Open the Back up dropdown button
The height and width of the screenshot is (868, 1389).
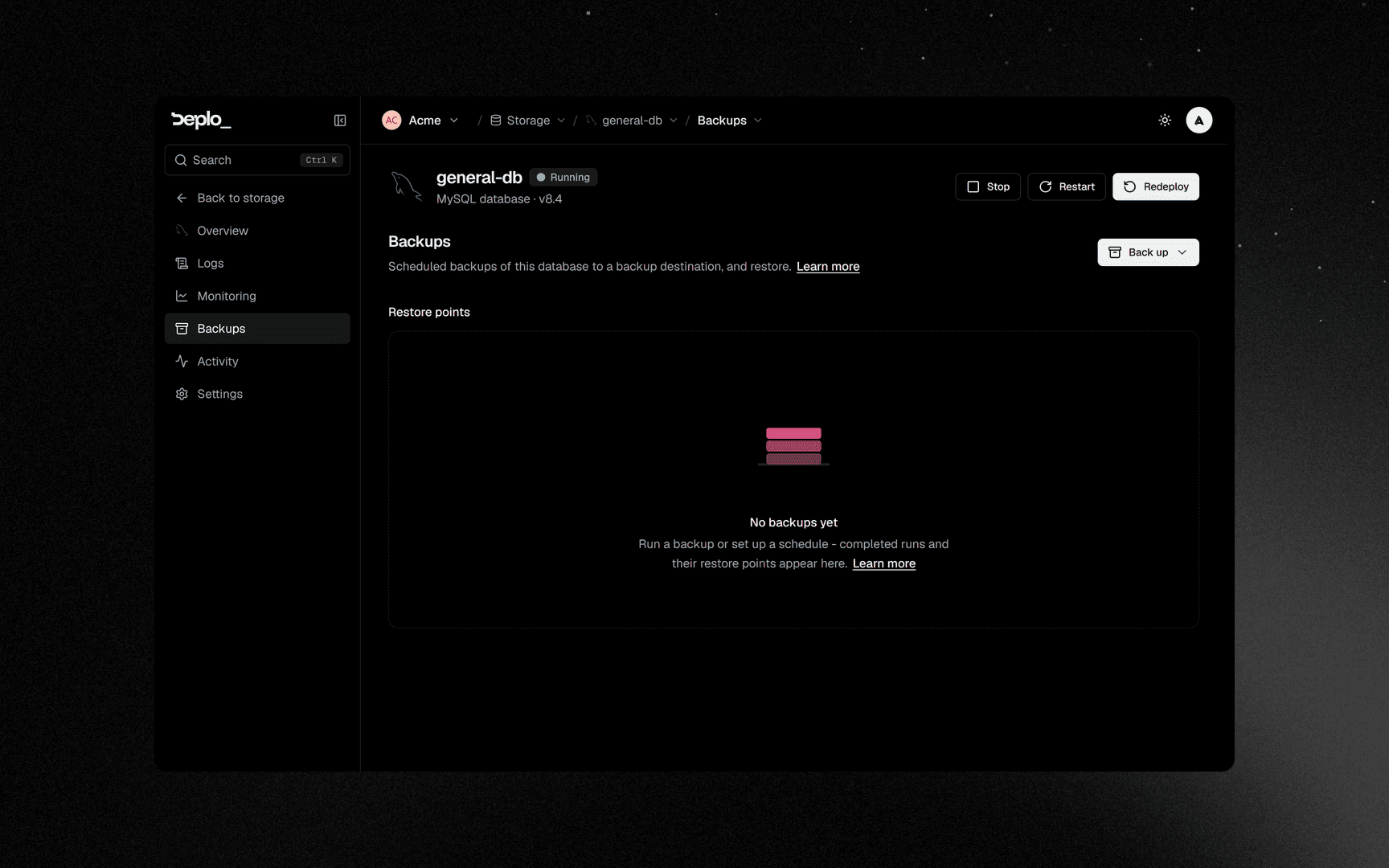point(1148,252)
